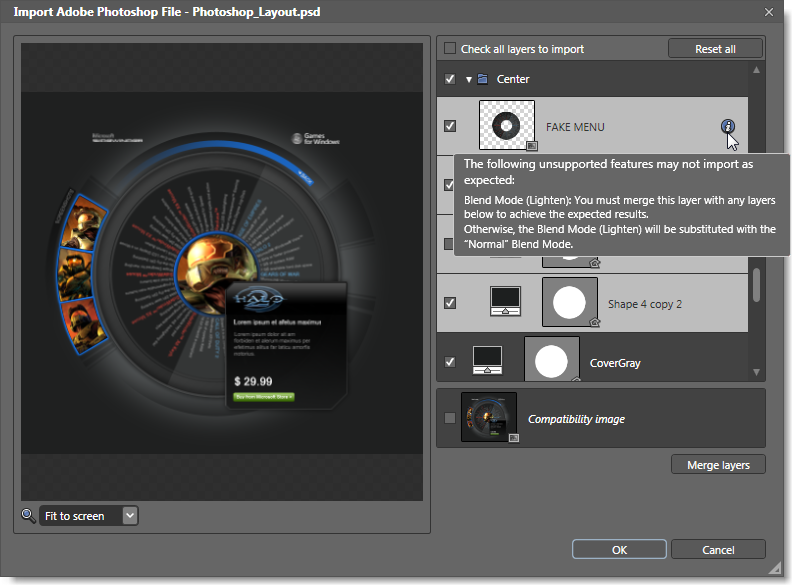794x585 pixels.
Task: Select the FAKE MENU layer thumbnail
Action: pyautogui.click(x=507, y=125)
